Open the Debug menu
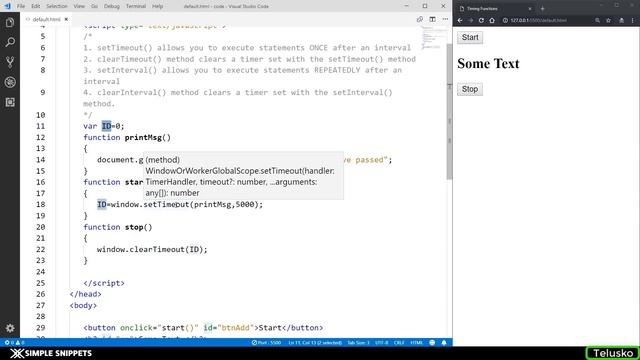This screenshot has height=360, width=640. (x=111, y=6)
